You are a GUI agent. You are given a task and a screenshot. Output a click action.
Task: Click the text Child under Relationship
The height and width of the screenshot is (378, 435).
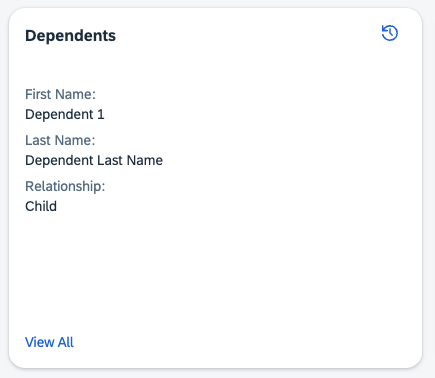tap(41, 206)
